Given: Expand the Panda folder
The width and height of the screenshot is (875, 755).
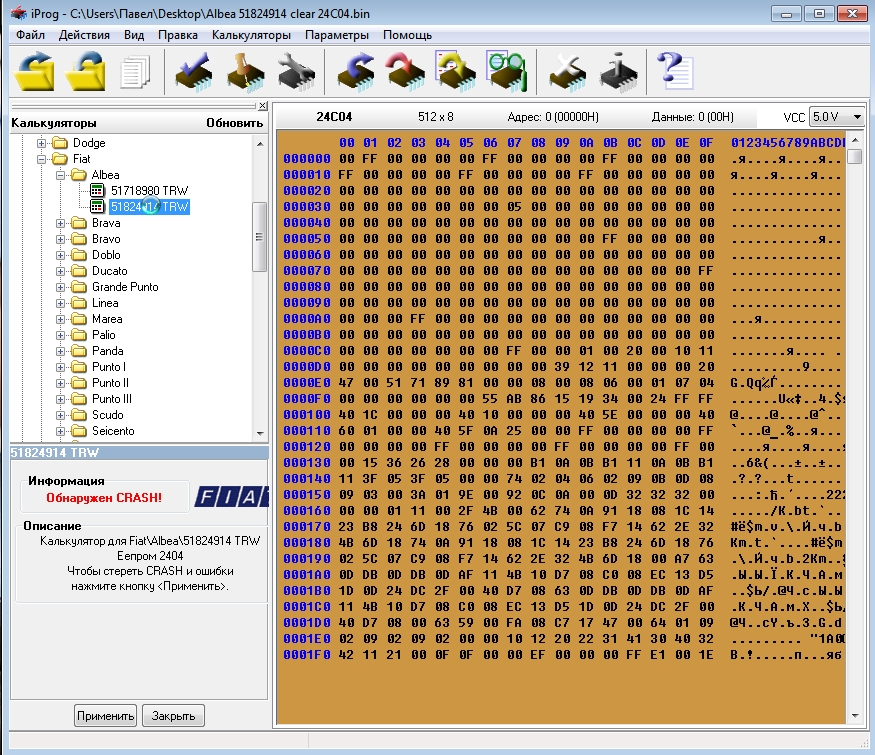Looking at the screenshot, I should [x=60, y=352].
